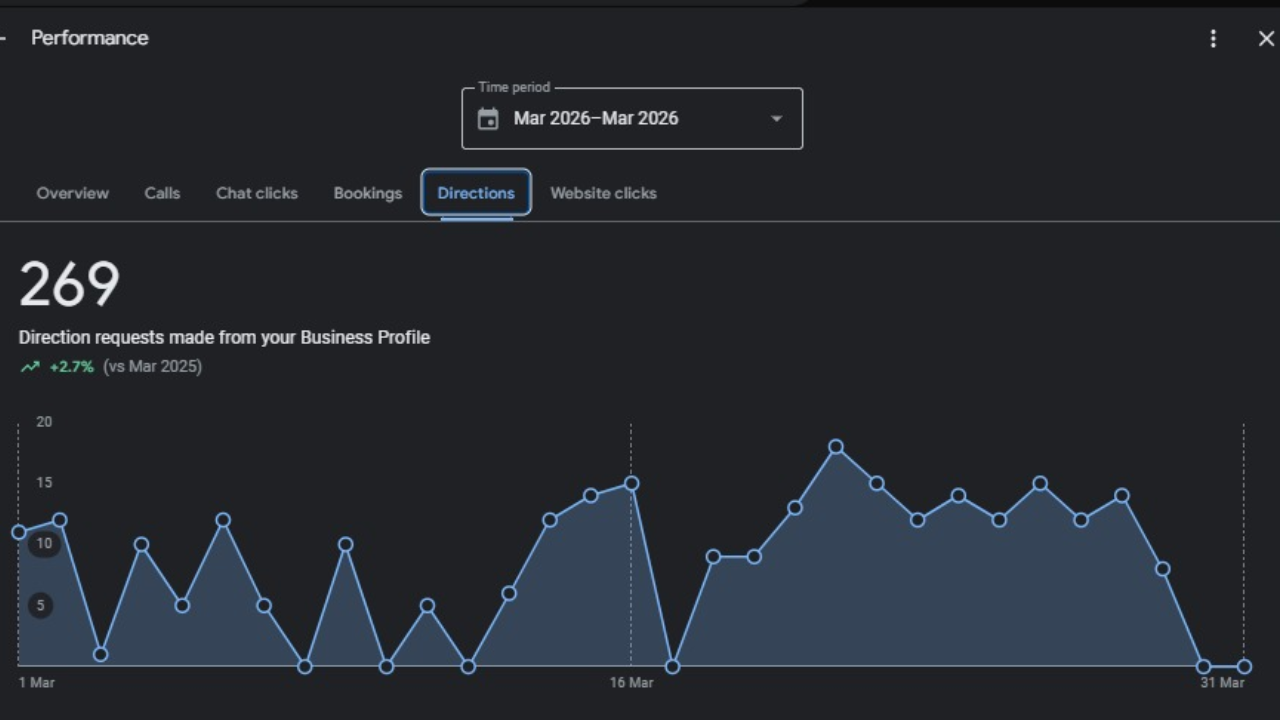This screenshot has width=1280, height=720.
Task: Select the zero data point right after 16 Mar
Action: click(672, 666)
